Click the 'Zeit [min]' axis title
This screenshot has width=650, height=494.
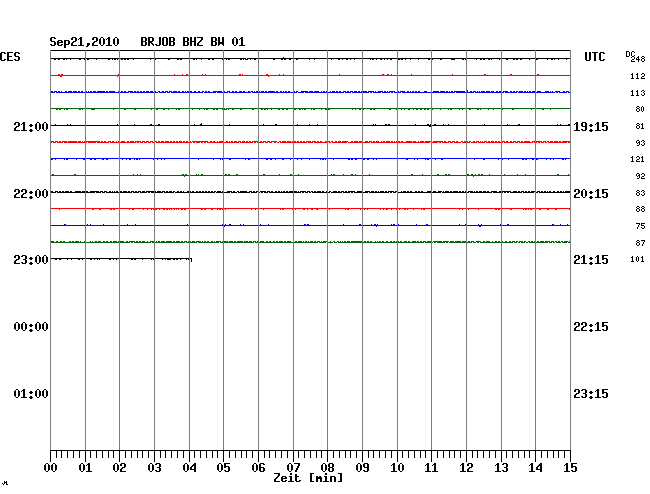[x=308, y=478]
